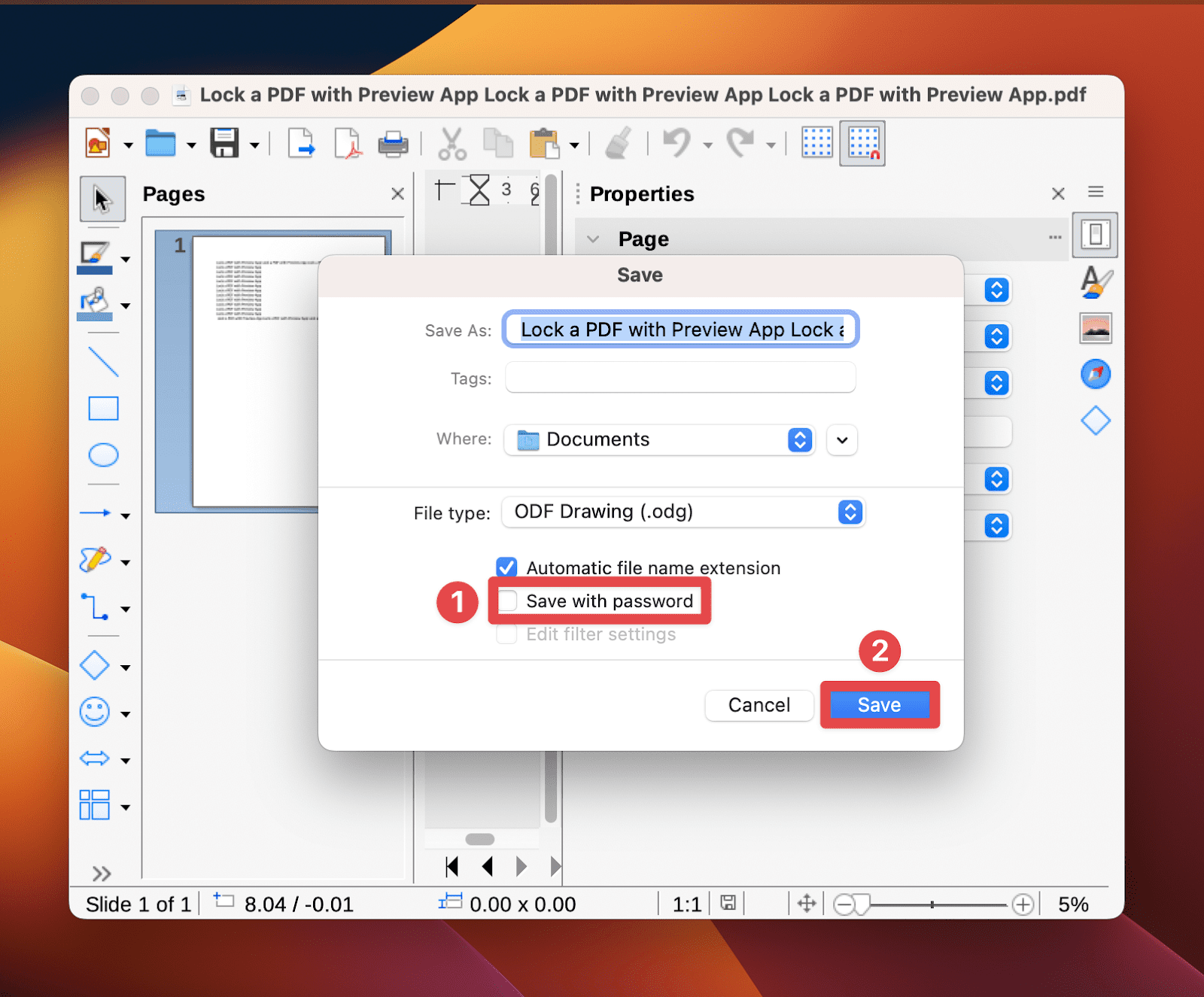Select the Basic Shapes diamond tool
Screen dimensions: 1204x997
pyautogui.click(x=95, y=666)
